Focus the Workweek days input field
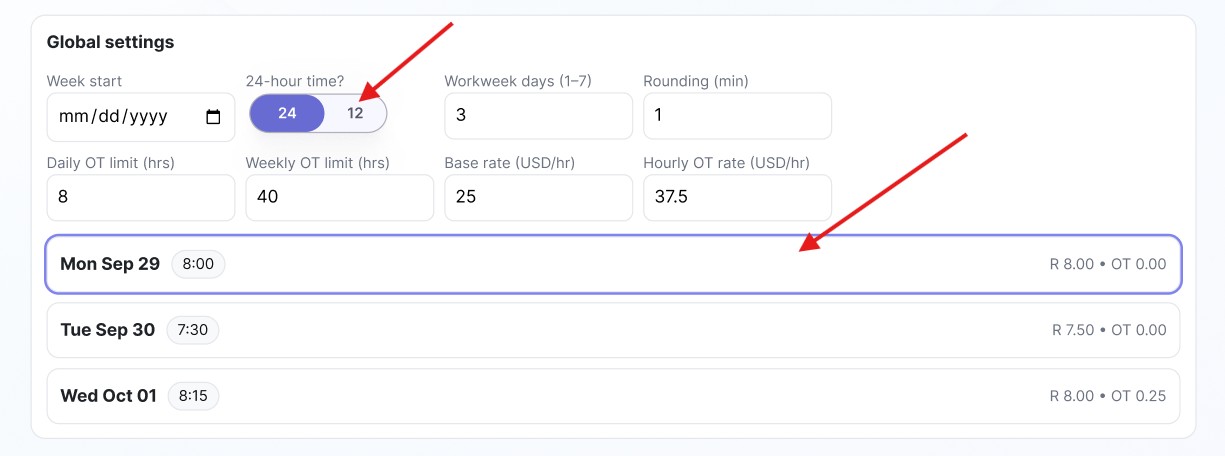 pyautogui.click(x=538, y=116)
